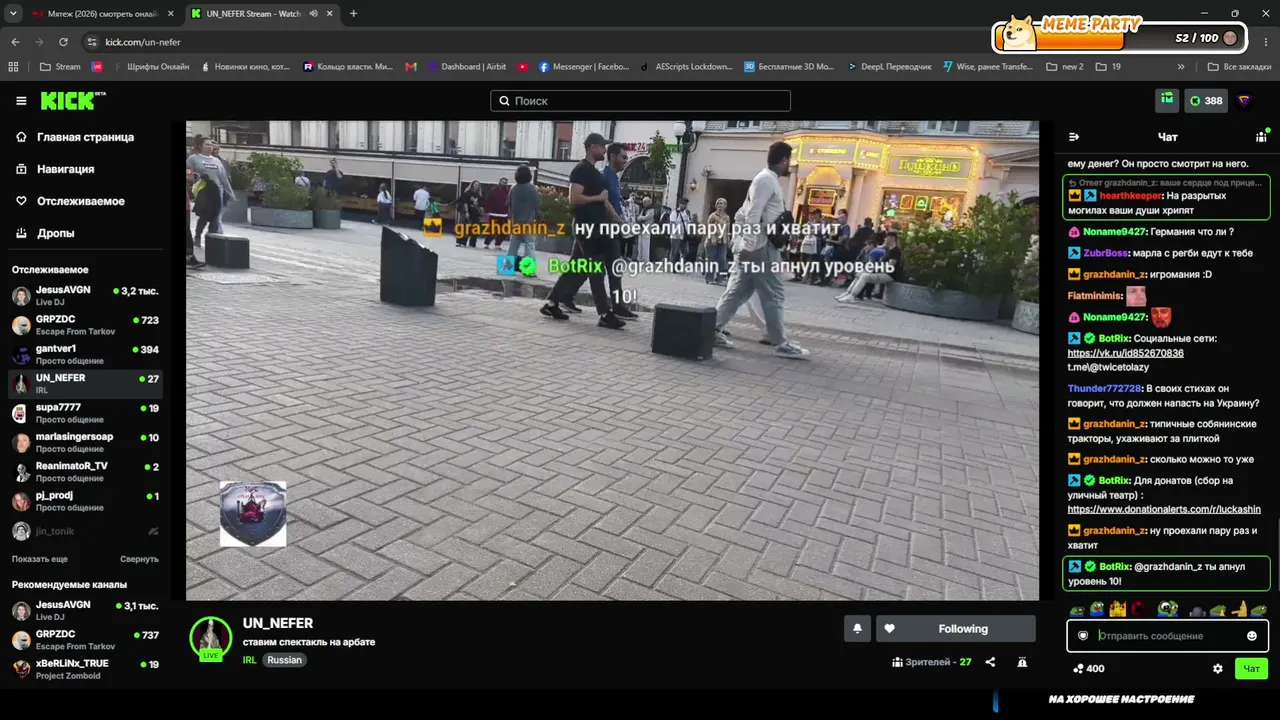Open the vk.ru social link in chat
This screenshot has height=720, width=1280.
[1125, 353]
